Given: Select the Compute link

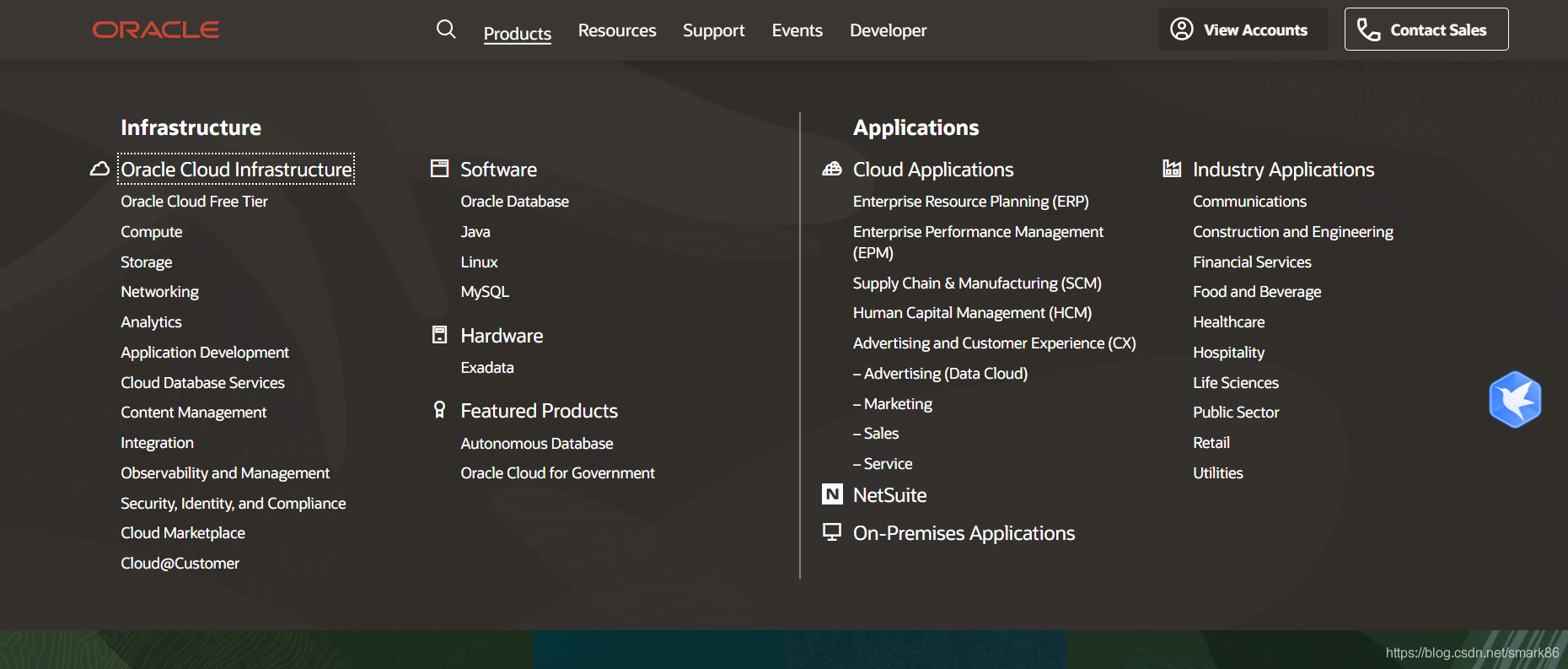Looking at the screenshot, I should [x=152, y=232].
